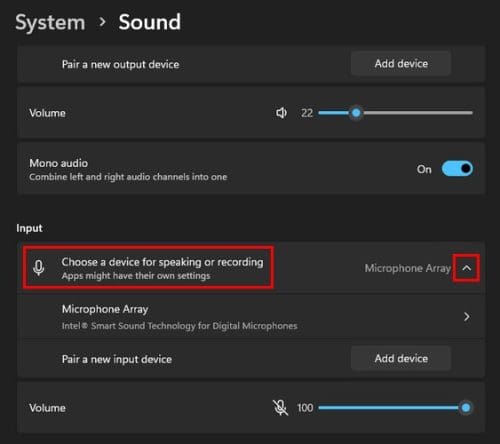Click the Choose a device for speaking or recording row
Image resolution: width=500 pixels, height=444 pixels.
251,268
